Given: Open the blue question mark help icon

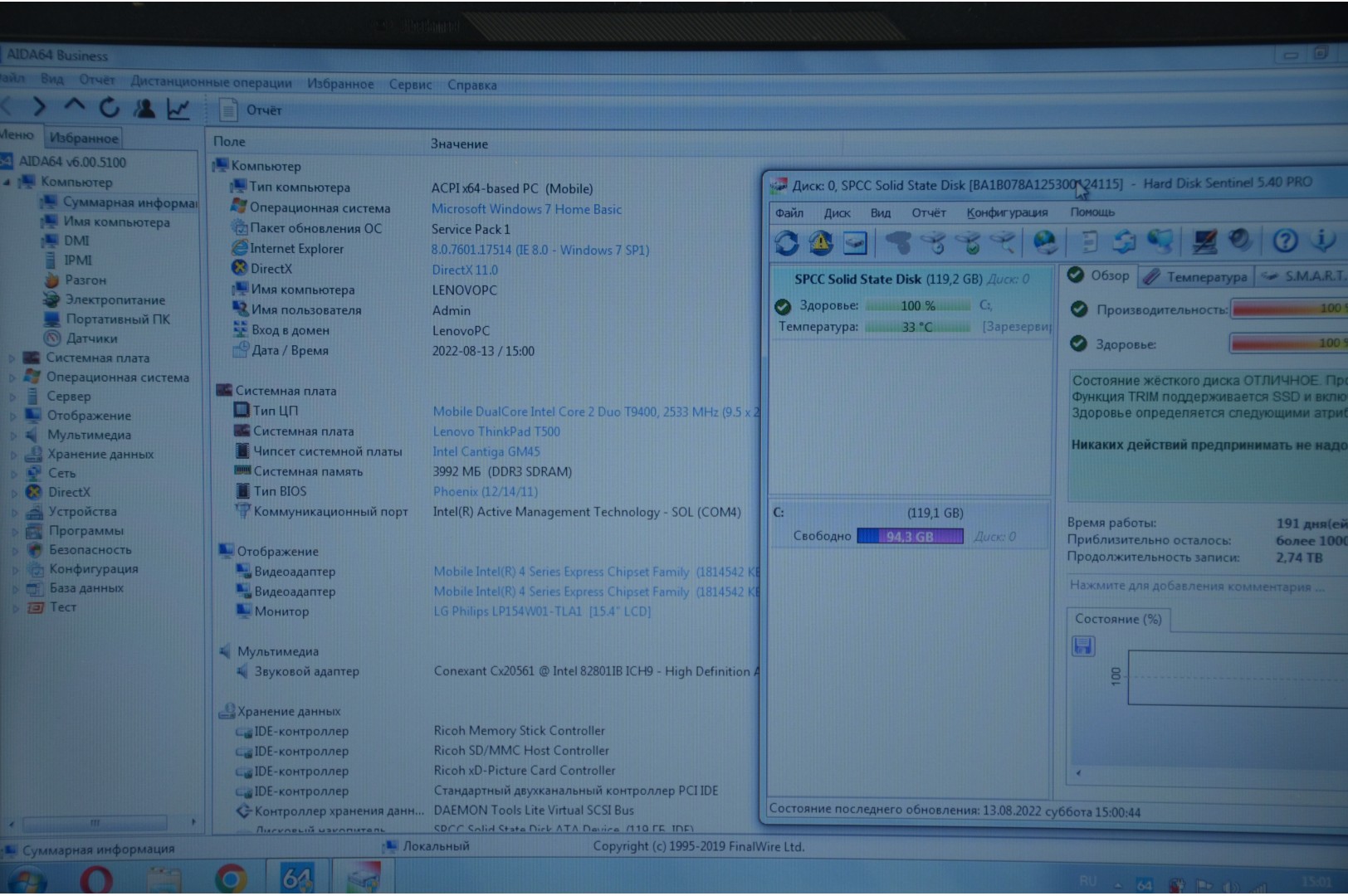Looking at the screenshot, I should (1285, 241).
